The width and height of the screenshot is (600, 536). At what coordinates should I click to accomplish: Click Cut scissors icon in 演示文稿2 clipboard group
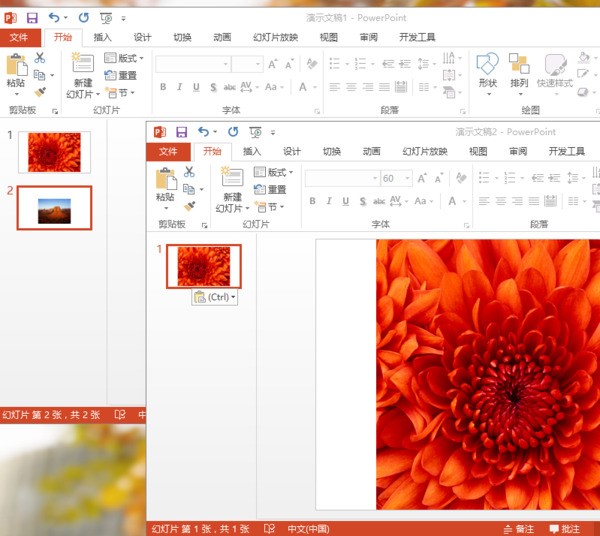pyautogui.click(x=188, y=172)
